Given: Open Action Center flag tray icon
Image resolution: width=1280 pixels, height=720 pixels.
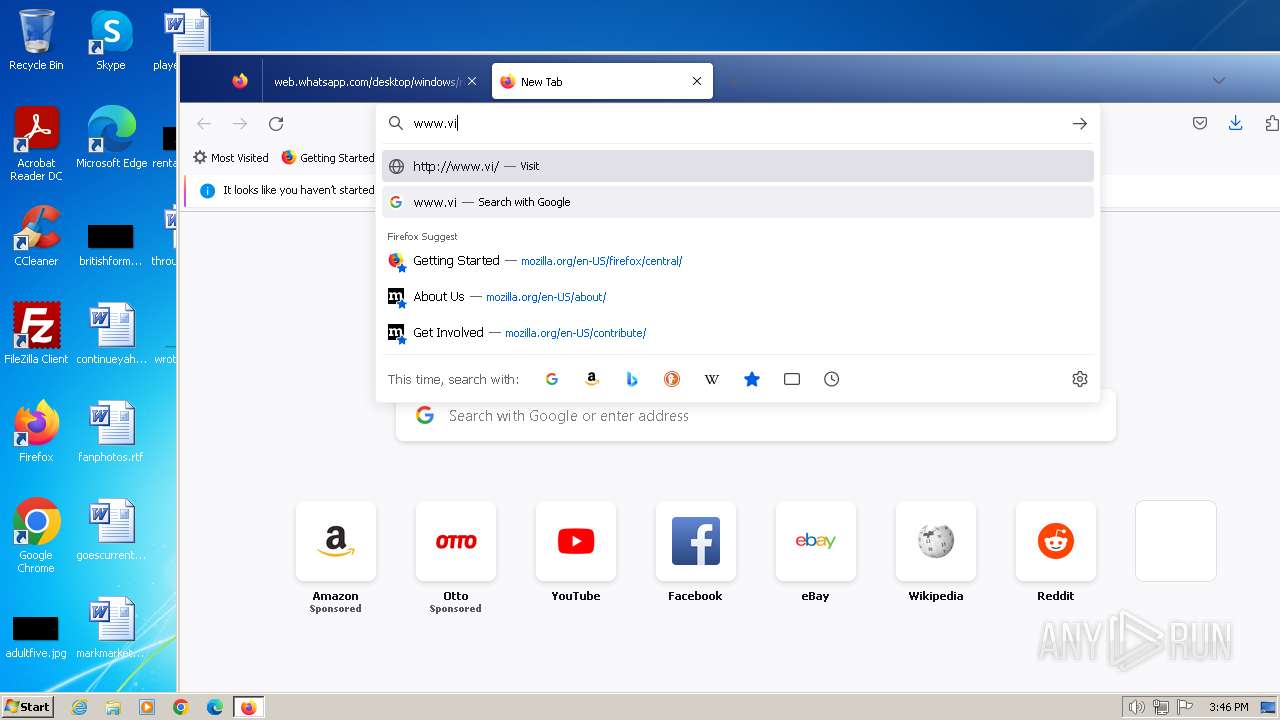Looking at the screenshot, I should 1185,707.
